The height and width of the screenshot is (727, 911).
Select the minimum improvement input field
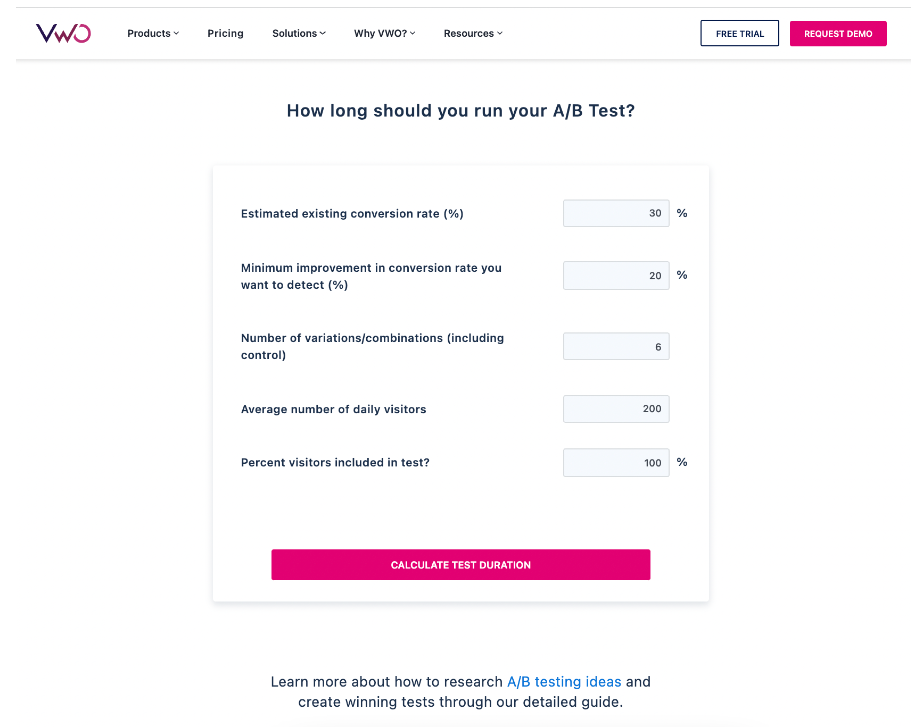click(x=616, y=275)
